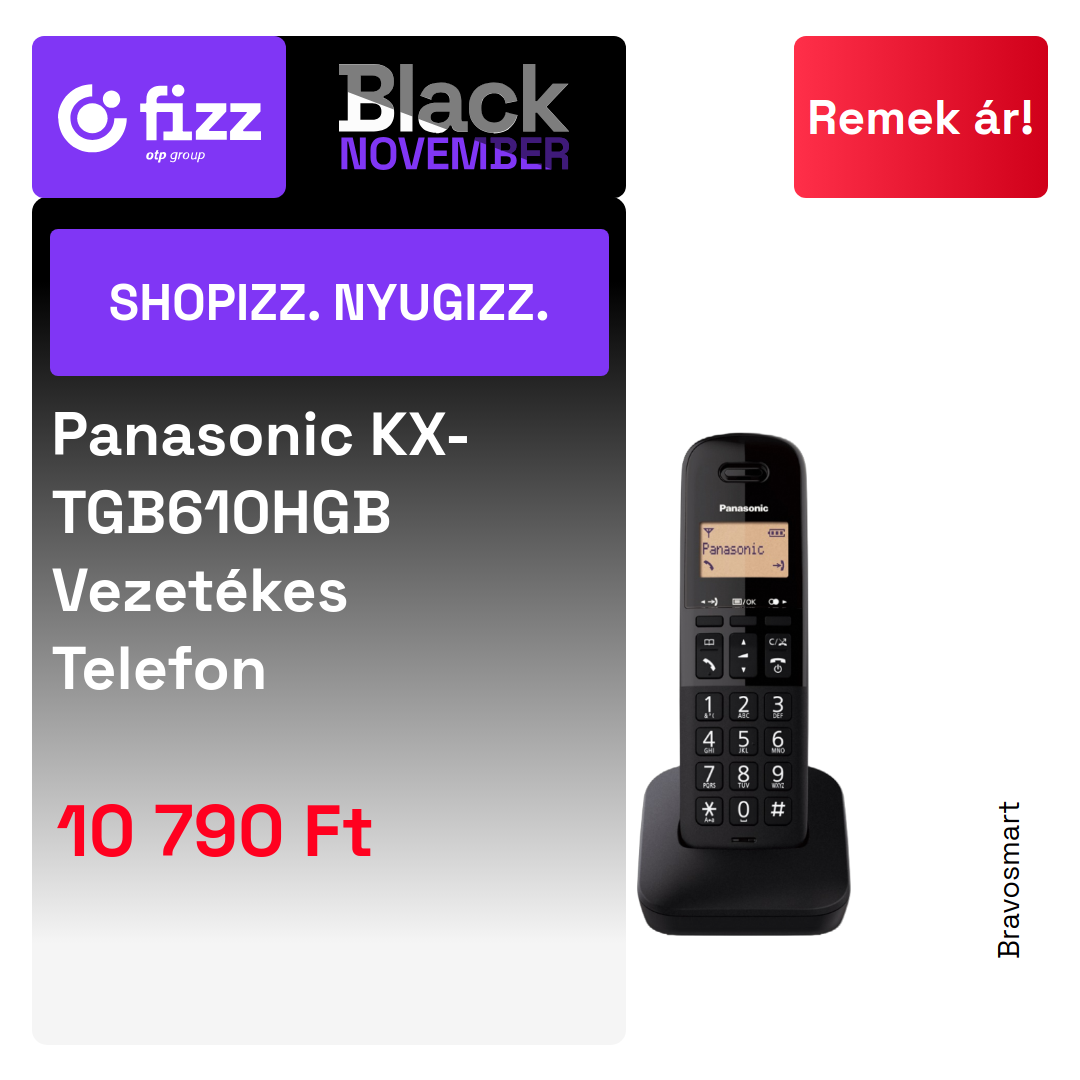
Task: Click the number 0 key on keypad
Action: tap(743, 811)
